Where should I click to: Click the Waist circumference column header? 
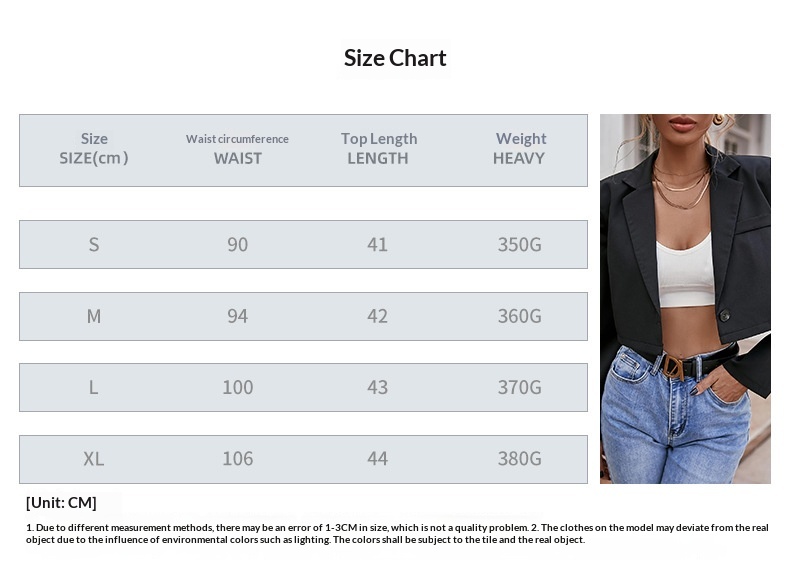click(x=237, y=149)
